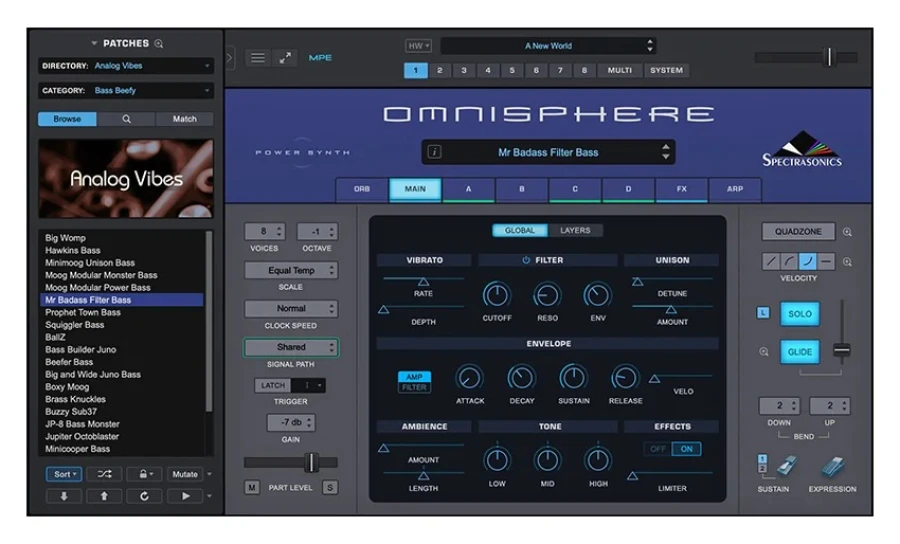The height and width of the screenshot is (544, 900).
Task: Toggle the GLIDE button
Action: (800, 352)
